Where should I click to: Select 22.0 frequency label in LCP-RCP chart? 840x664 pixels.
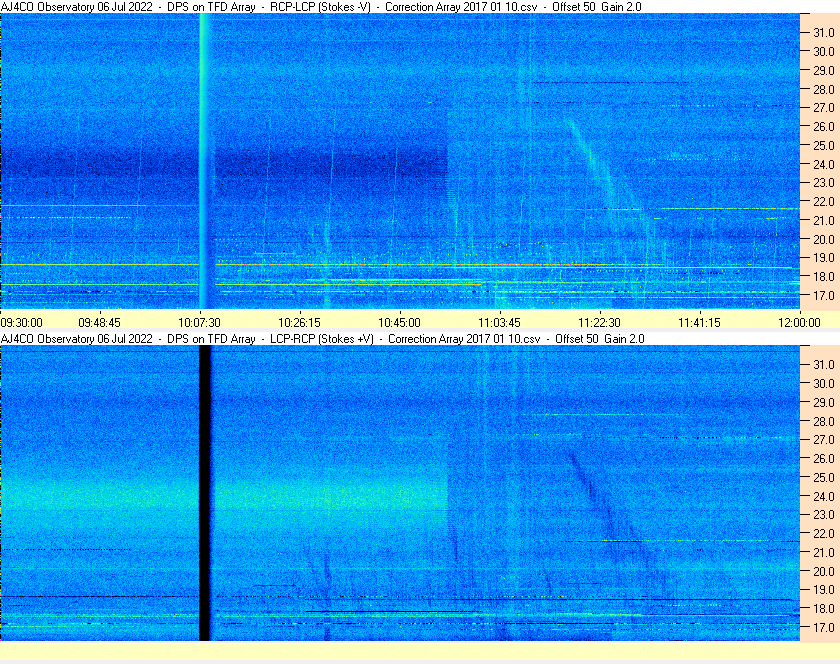pos(824,533)
